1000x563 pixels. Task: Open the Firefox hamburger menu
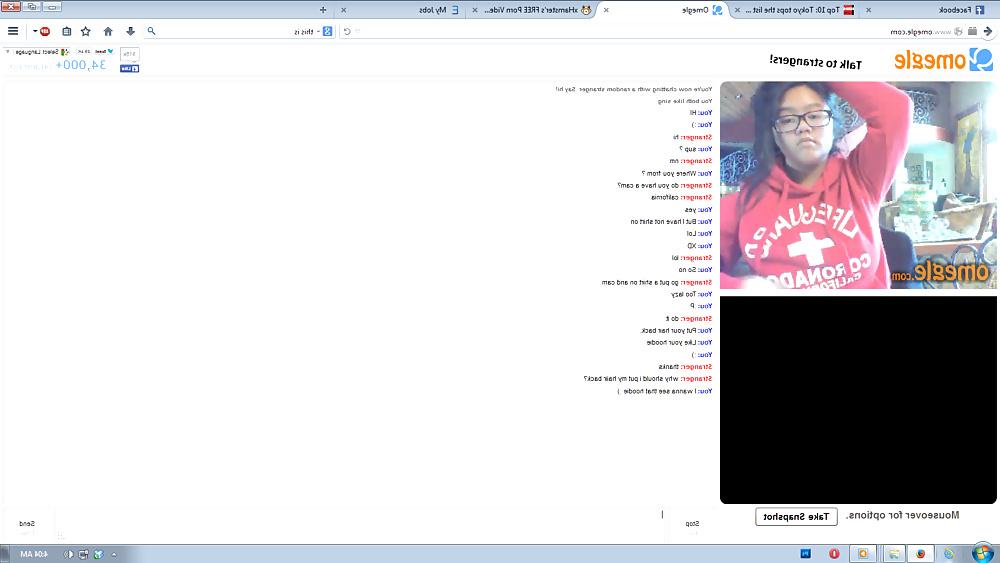click(x=13, y=31)
